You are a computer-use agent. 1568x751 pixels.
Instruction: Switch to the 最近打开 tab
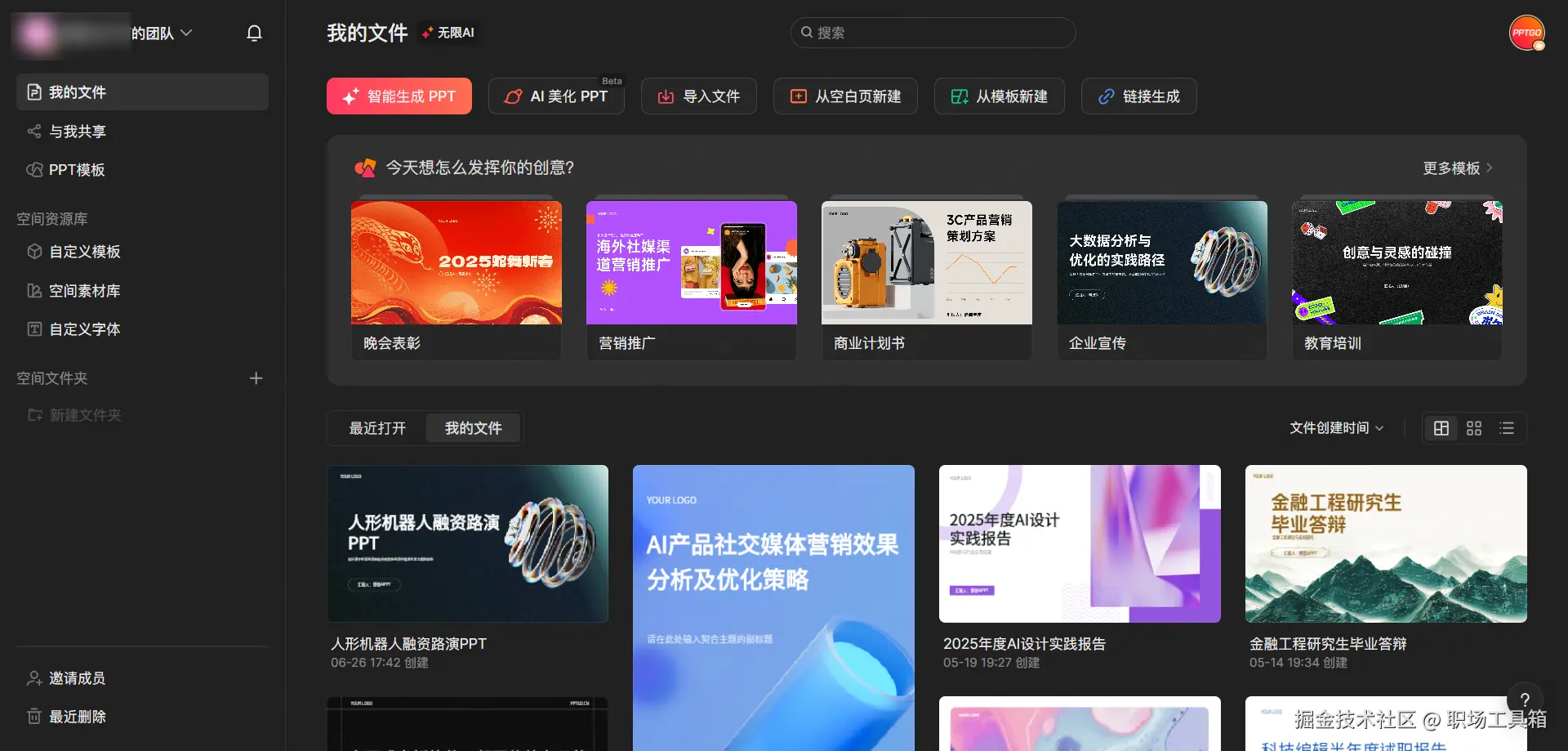[x=377, y=428]
